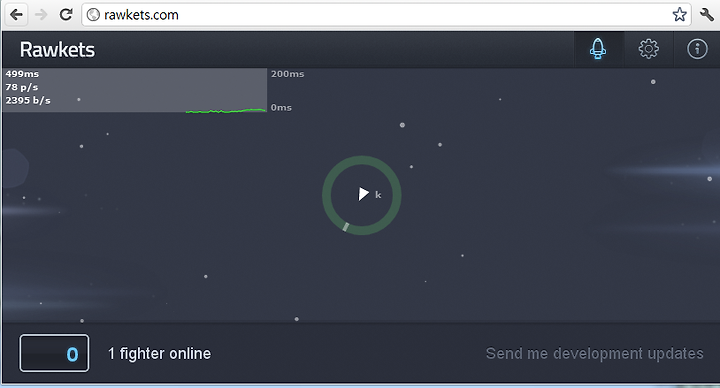This screenshot has height=388, width=720.
Task: Click the green latency graph line
Action: coord(226,111)
